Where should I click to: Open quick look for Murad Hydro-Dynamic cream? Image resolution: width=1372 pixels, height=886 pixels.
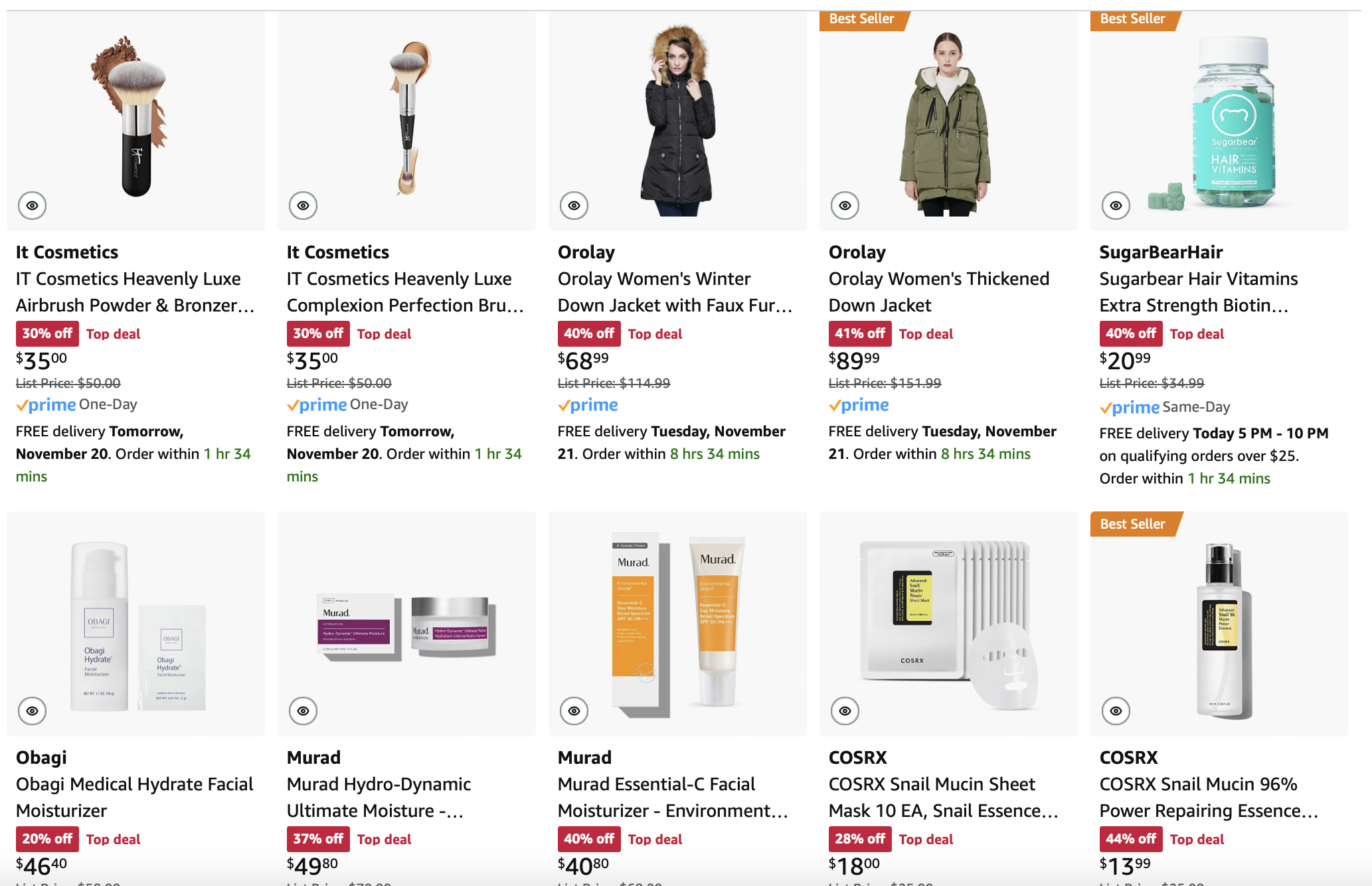click(303, 711)
